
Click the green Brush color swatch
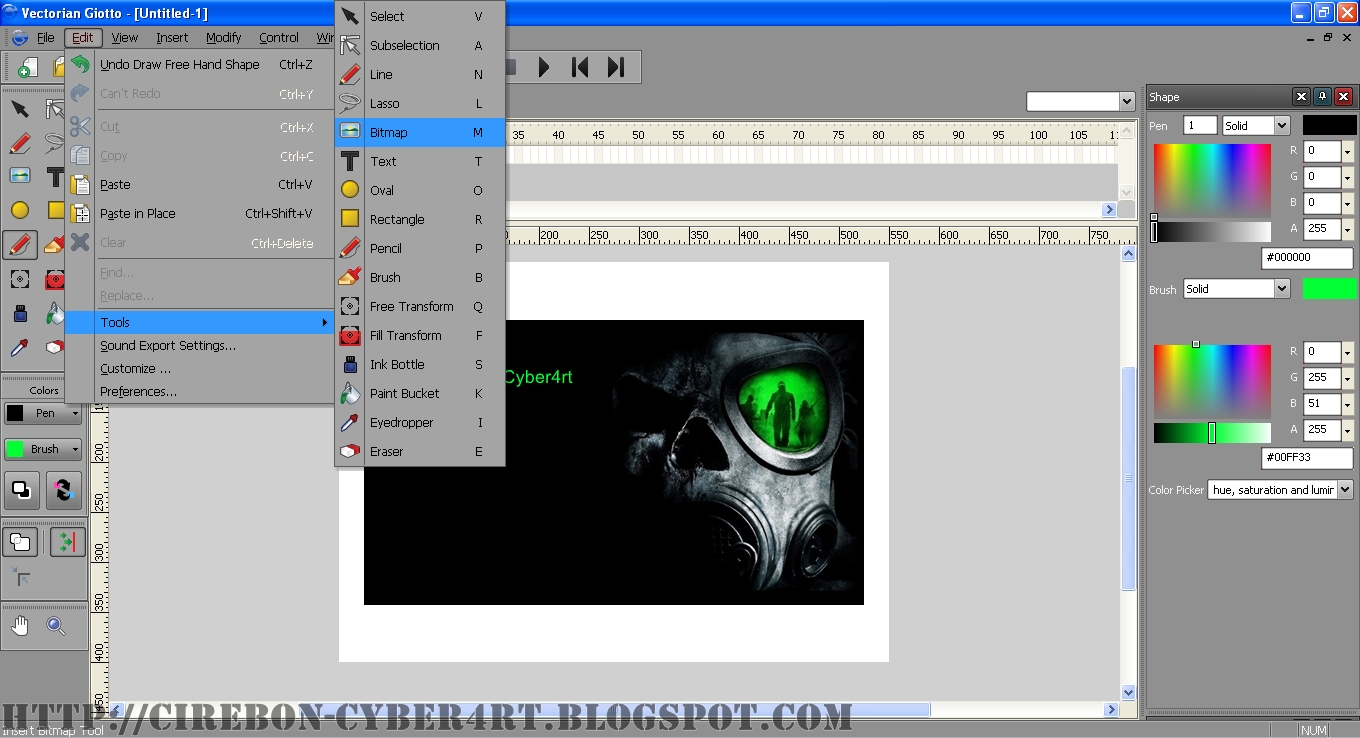click(1331, 289)
